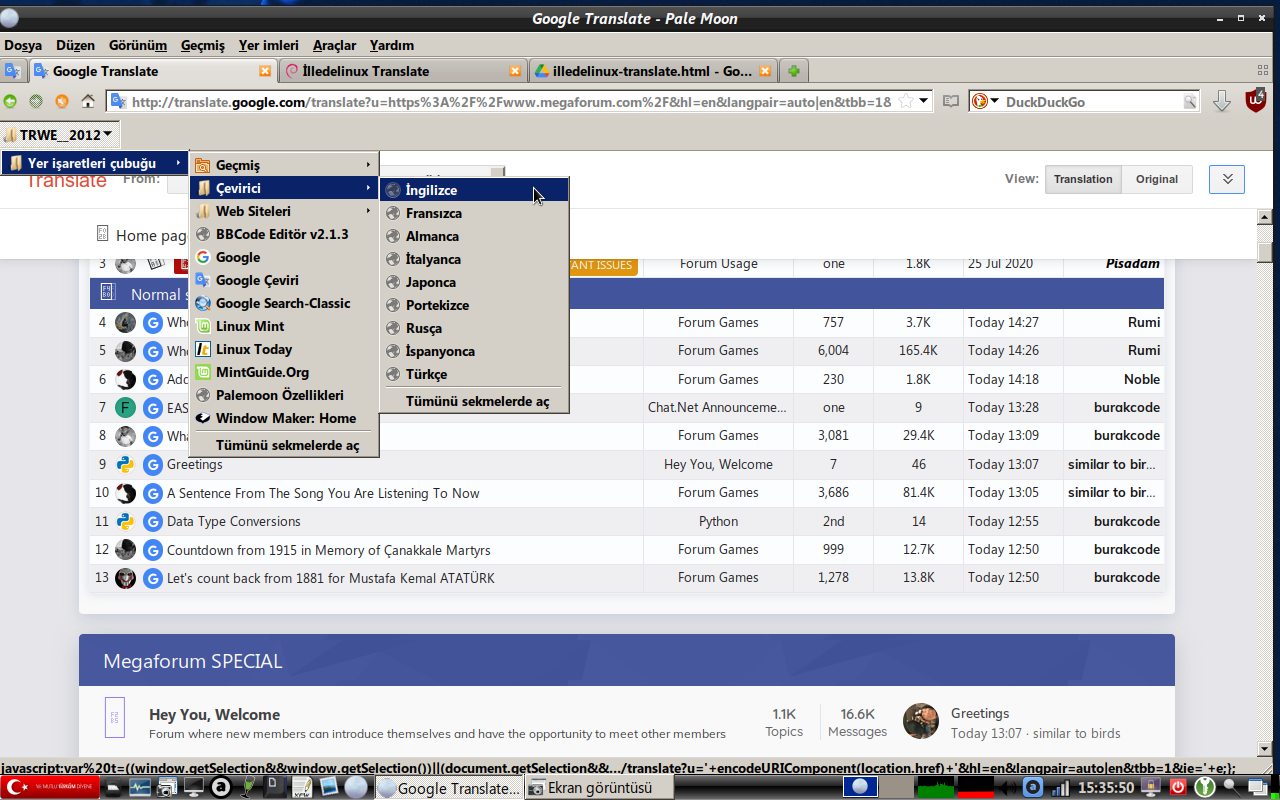Open the address bar history dropdown arrow

click(x=924, y=101)
